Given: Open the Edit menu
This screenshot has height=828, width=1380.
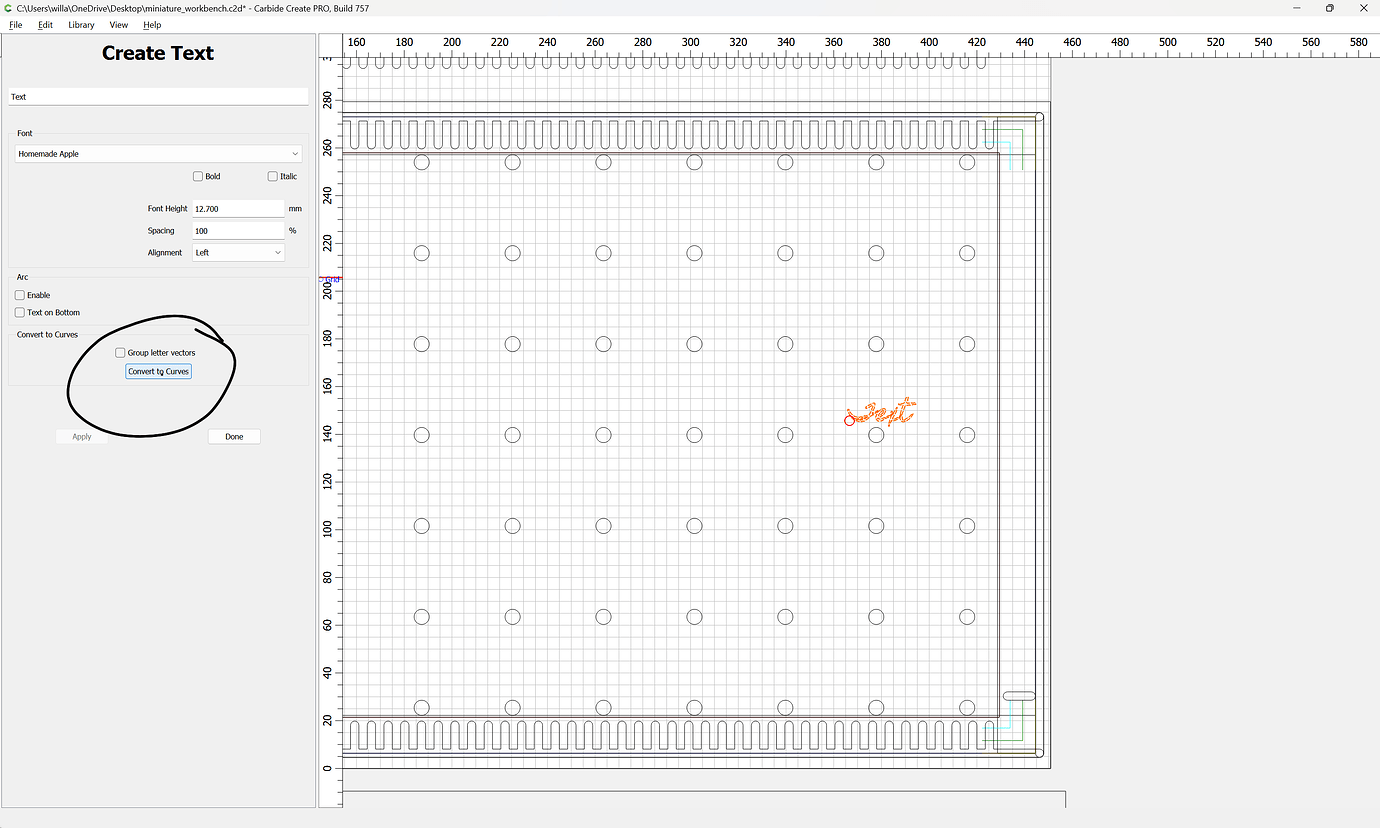Looking at the screenshot, I should (45, 24).
